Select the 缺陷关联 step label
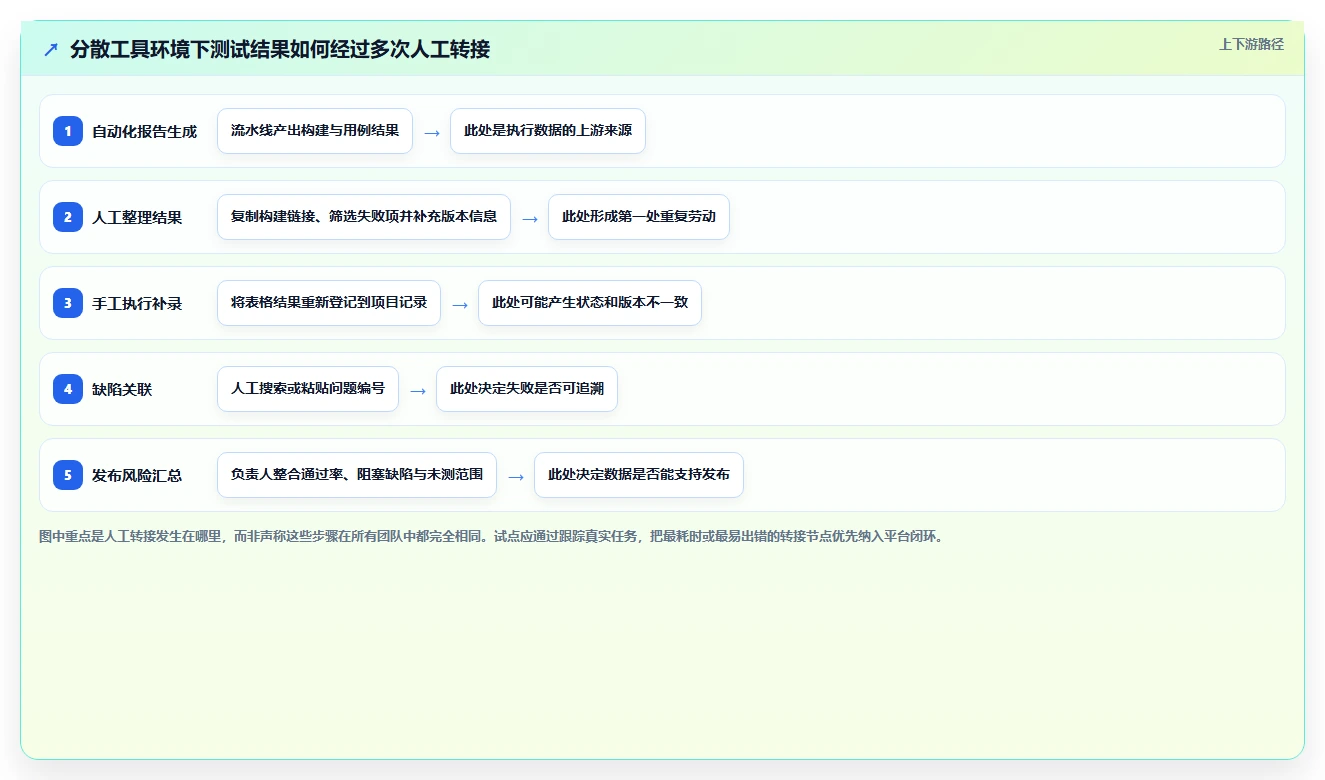Image resolution: width=1325 pixels, height=780 pixels. point(122,389)
